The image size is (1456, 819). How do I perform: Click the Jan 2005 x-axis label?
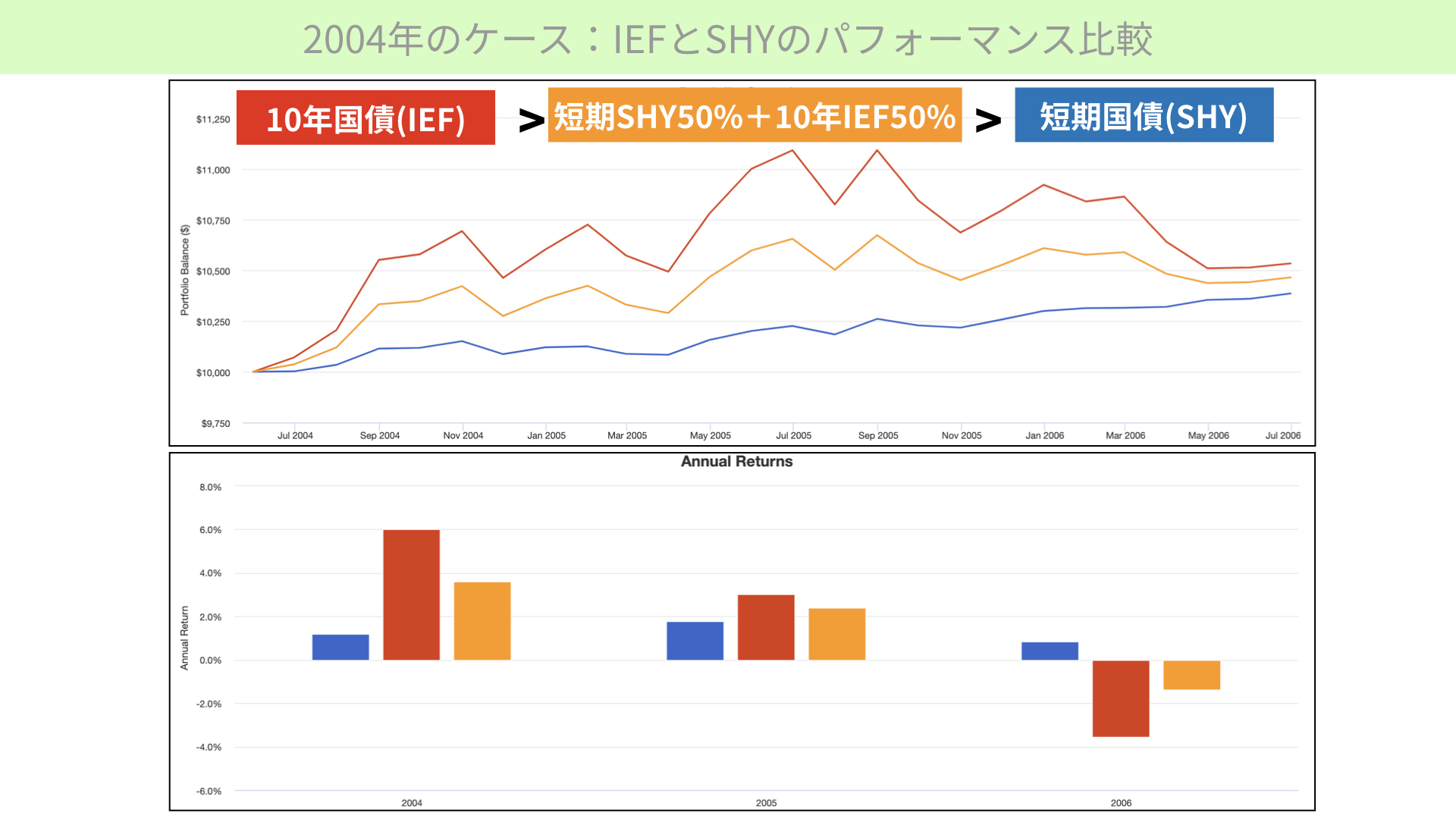[546, 435]
